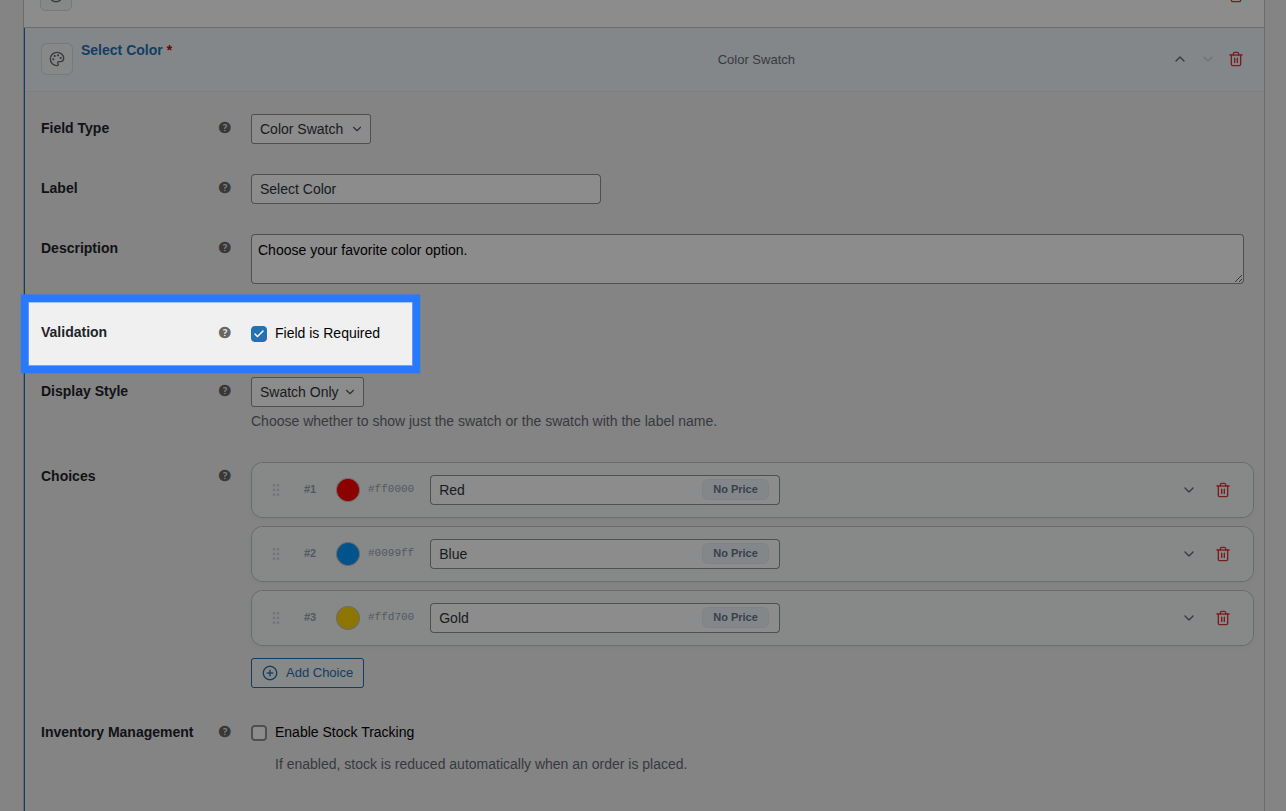
Task: Enable Stock Tracking checkbox
Action: pyautogui.click(x=259, y=733)
